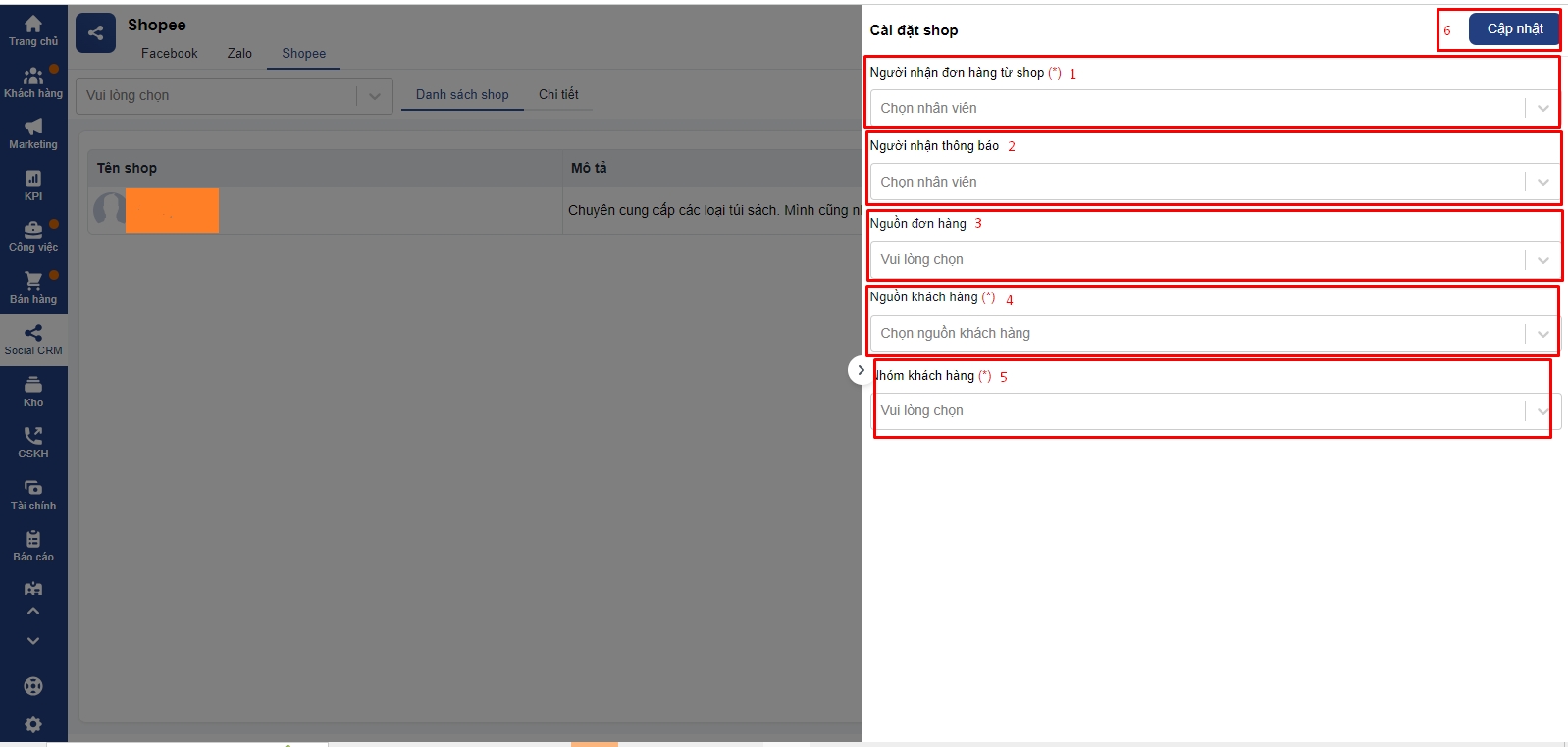Click the Cập nhật button
Viewport: 1568px width, 747px height.
(x=1514, y=29)
